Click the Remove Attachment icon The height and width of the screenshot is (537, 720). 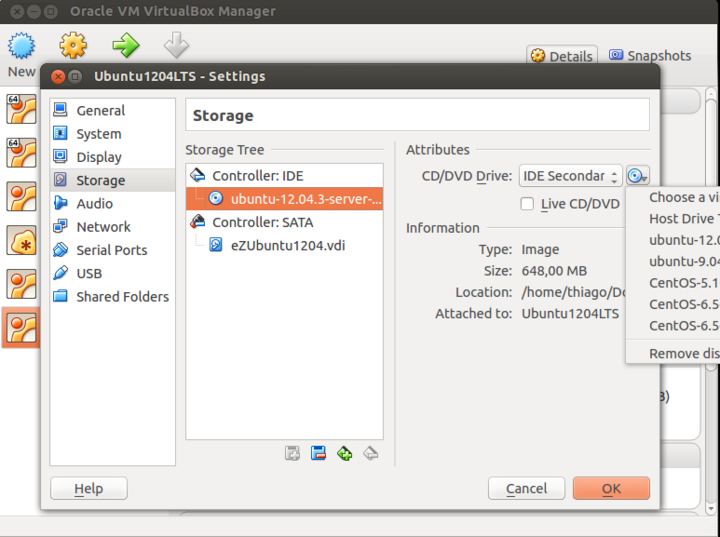point(371,453)
